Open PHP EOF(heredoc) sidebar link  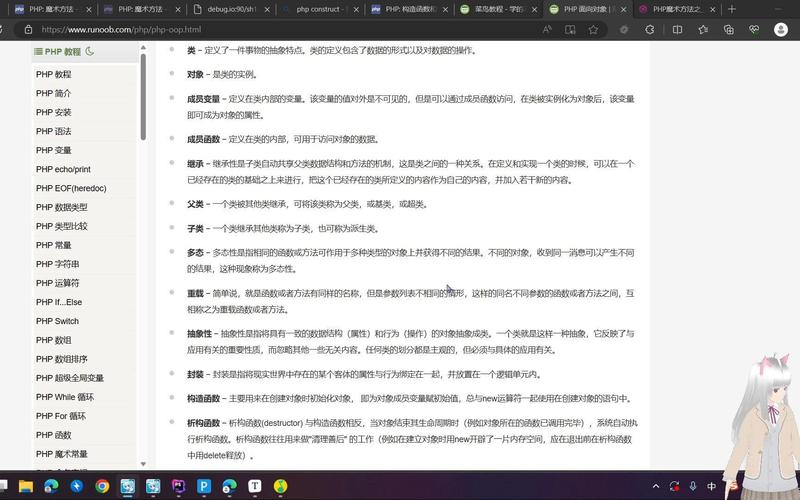(71, 188)
